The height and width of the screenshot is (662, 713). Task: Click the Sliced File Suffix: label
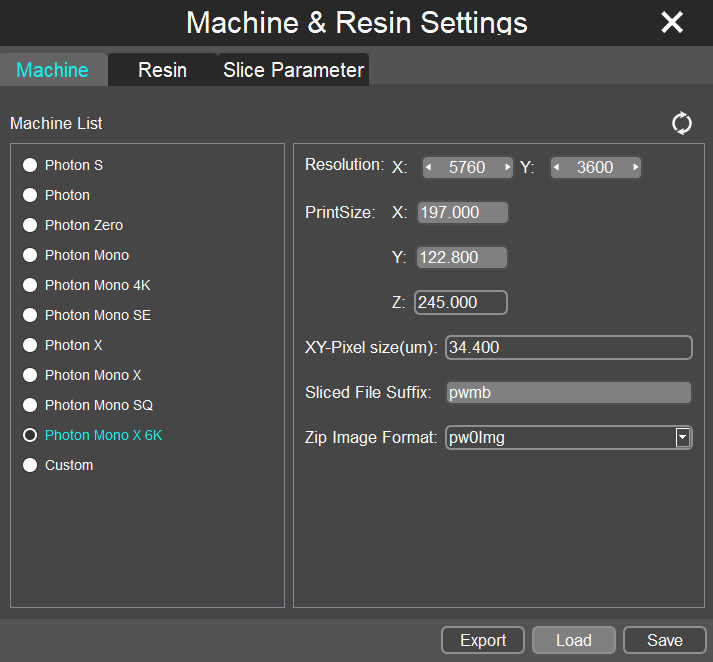(368, 392)
